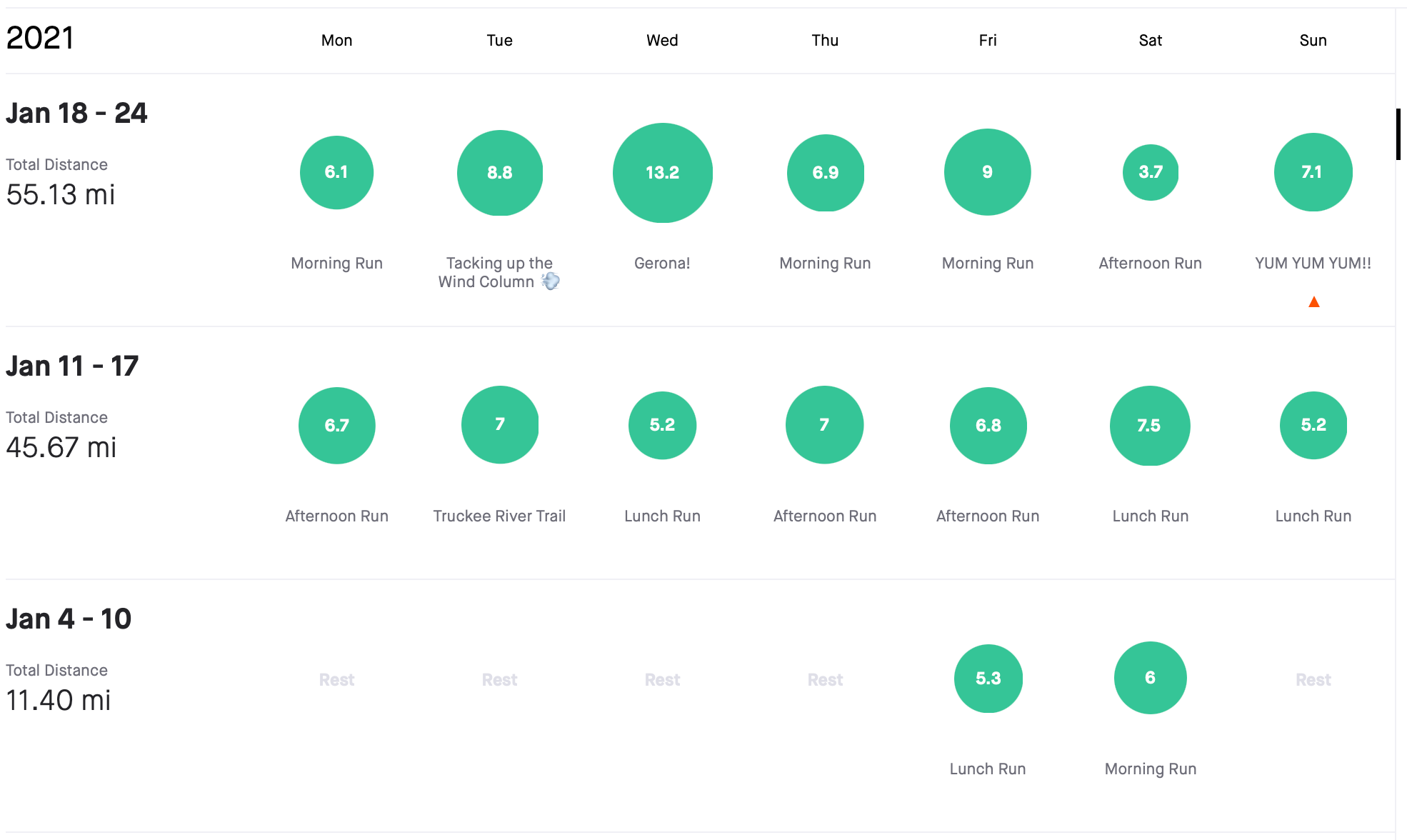This screenshot has width=1407, height=840.
Task: Click the orange triangle under YUM YUM YUM!!
Action: click(x=1313, y=302)
